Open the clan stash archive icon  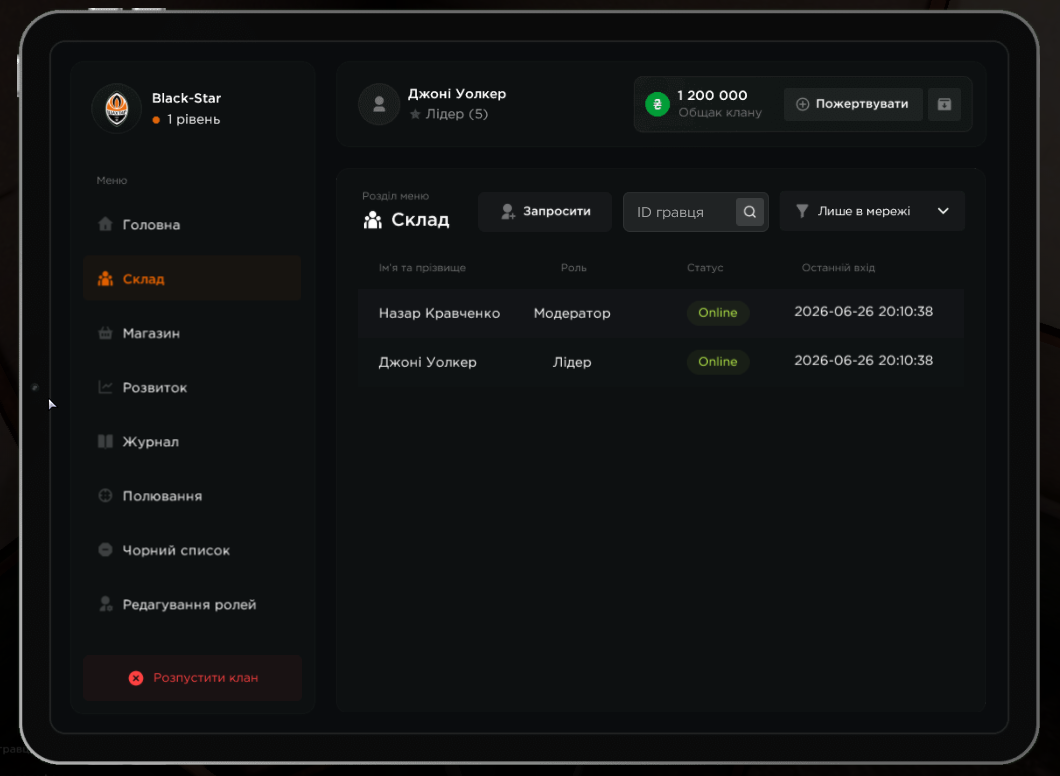click(944, 104)
